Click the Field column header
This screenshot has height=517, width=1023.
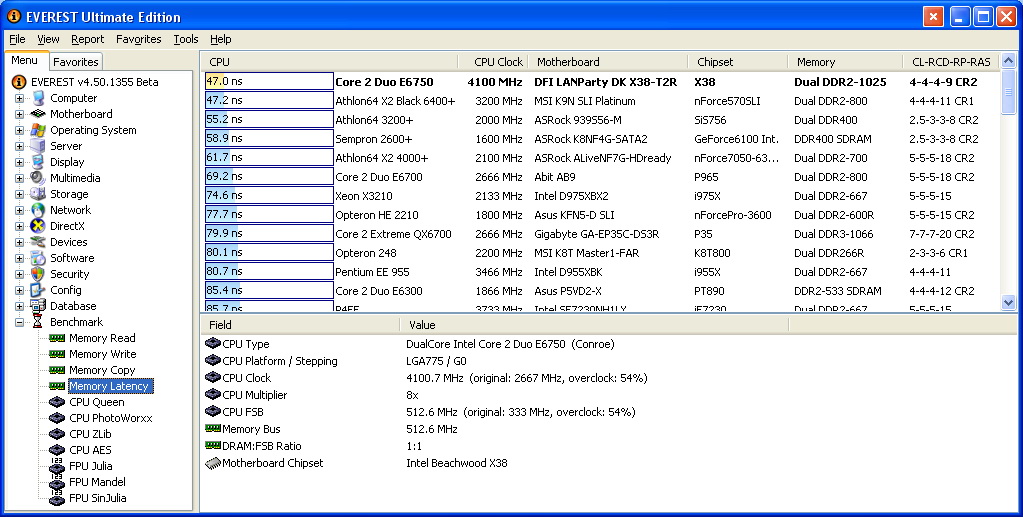tap(301, 324)
